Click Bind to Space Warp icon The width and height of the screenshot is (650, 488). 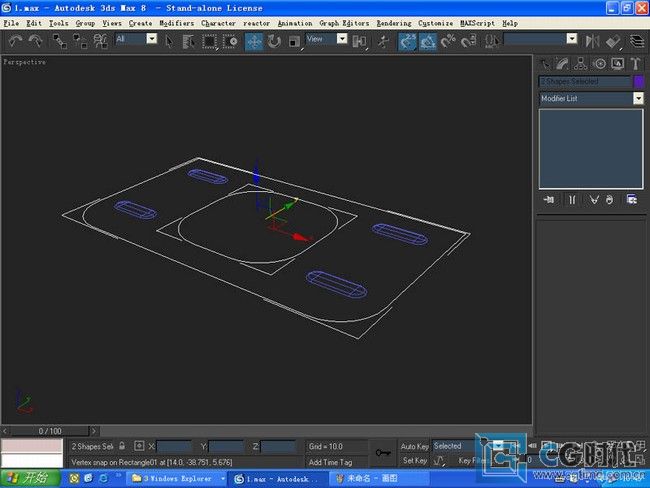tap(100, 41)
